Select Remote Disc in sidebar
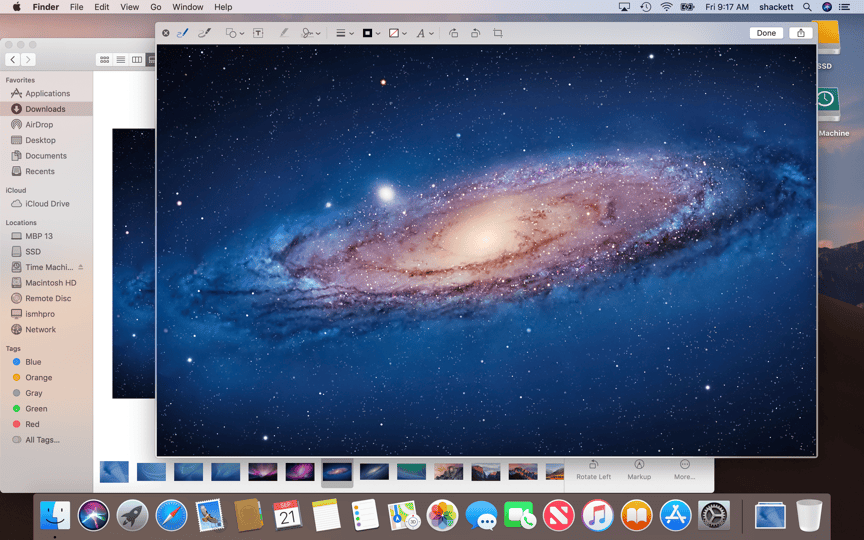Image resolution: width=864 pixels, height=540 pixels. [46, 298]
